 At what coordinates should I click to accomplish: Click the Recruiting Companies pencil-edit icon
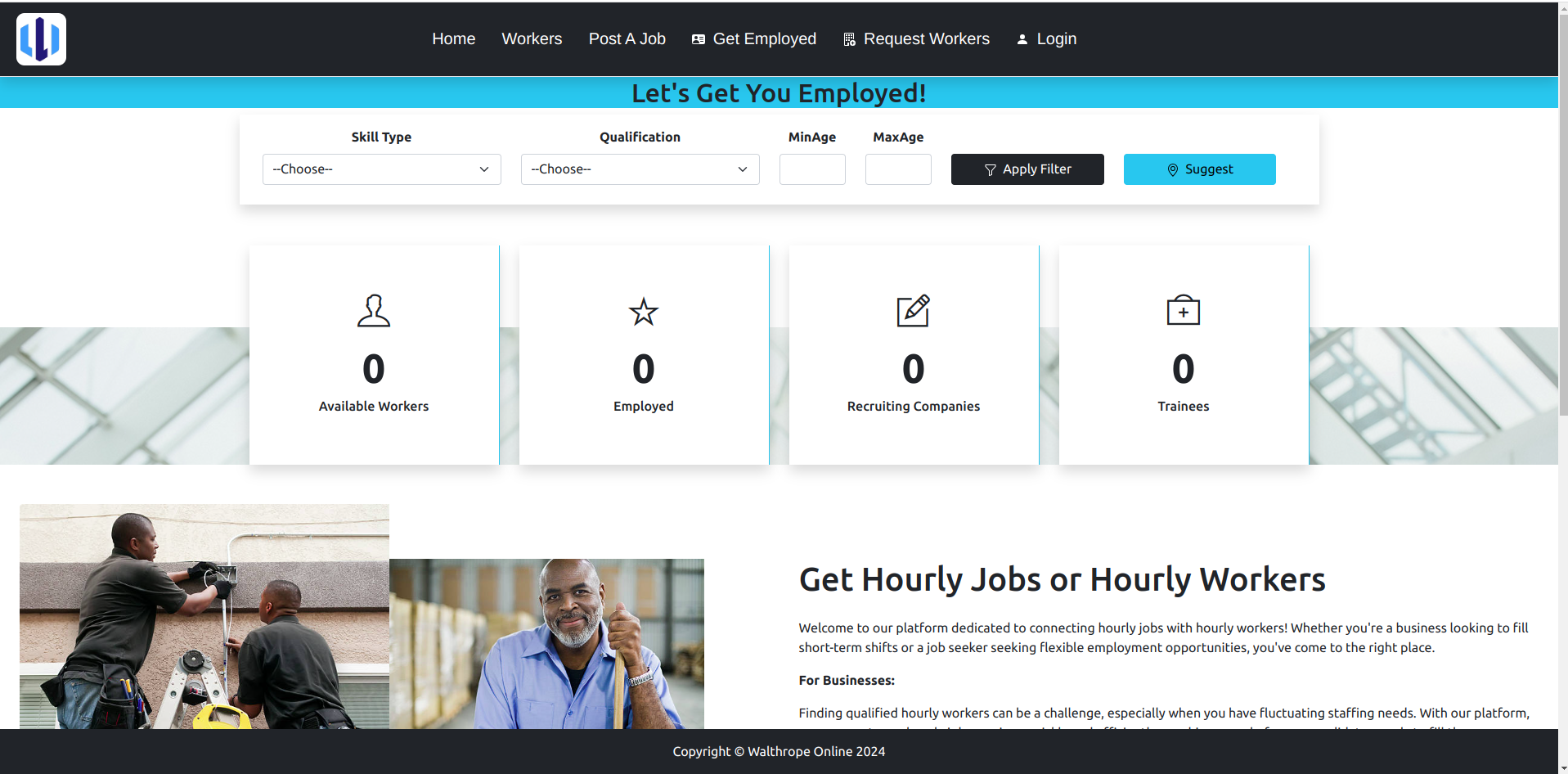click(x=913, y=311)
